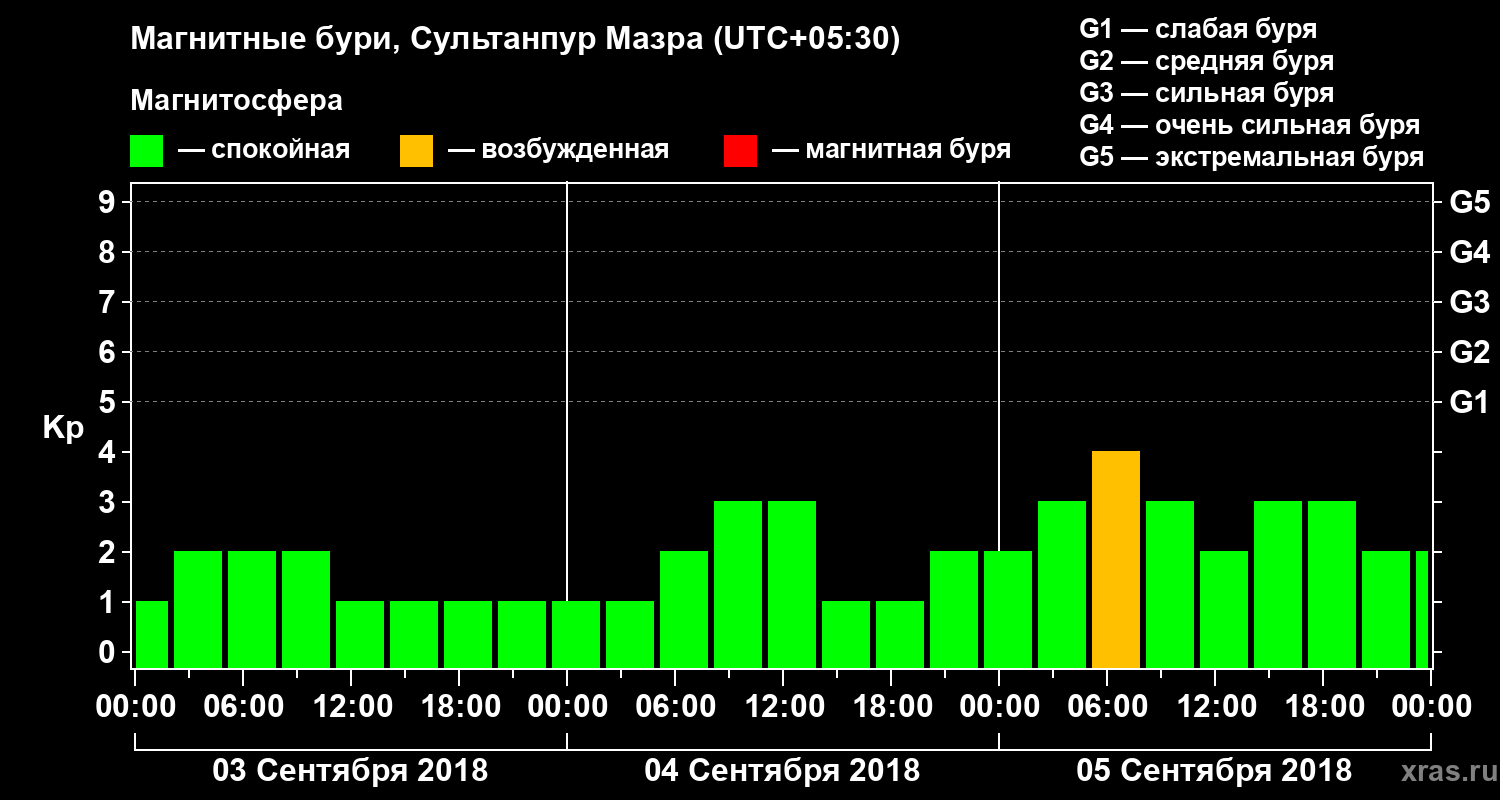1500x800 pixels.
Task: Click the Kp axis title
Action: click(x=64, y=429)
